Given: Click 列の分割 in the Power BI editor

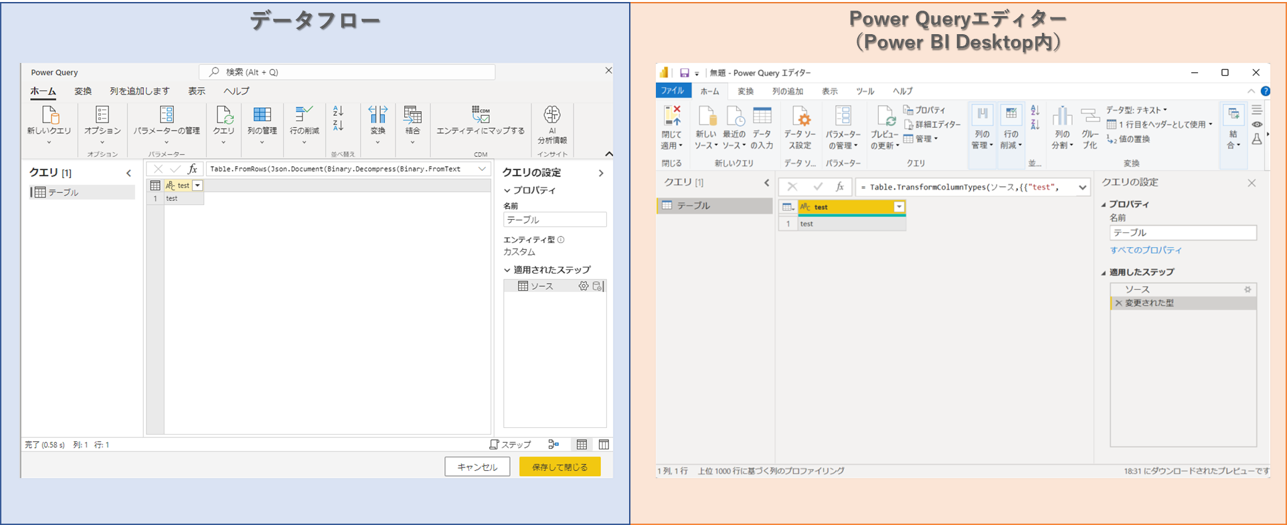Looking at the screenshot, I should tap(1061, 128).
